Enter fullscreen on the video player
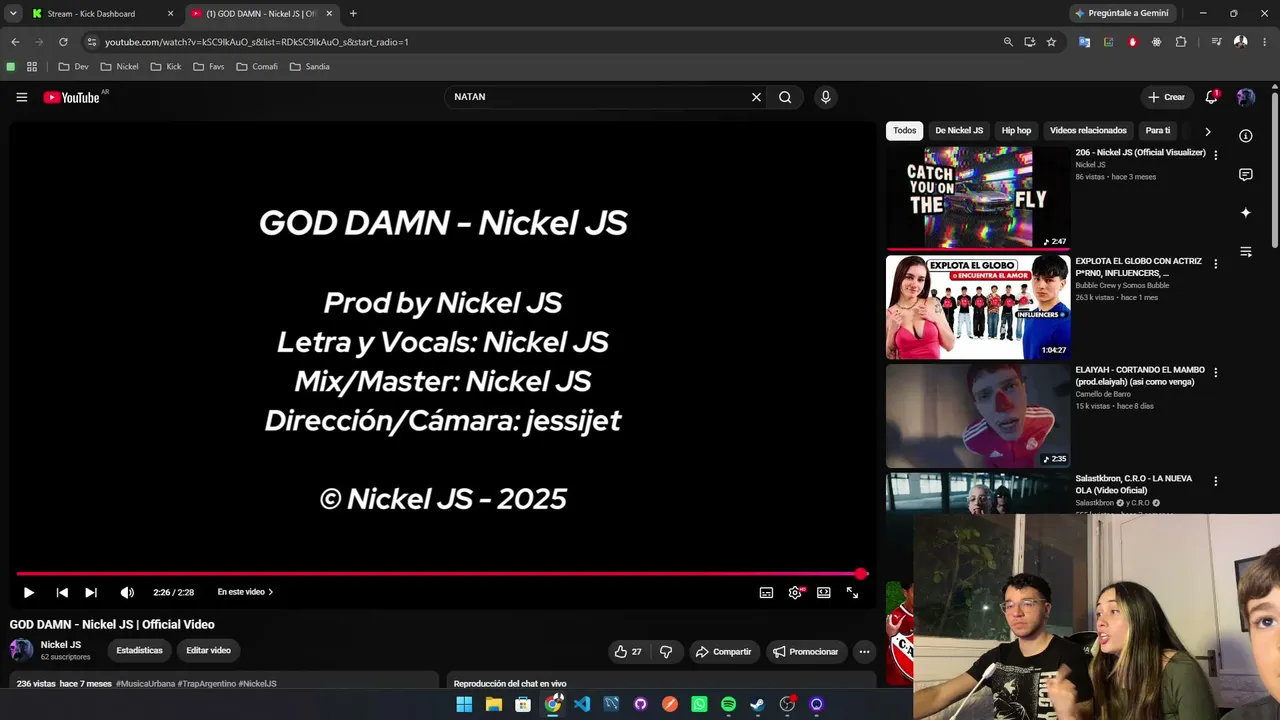1280x720 pixels. click(852, 592)
